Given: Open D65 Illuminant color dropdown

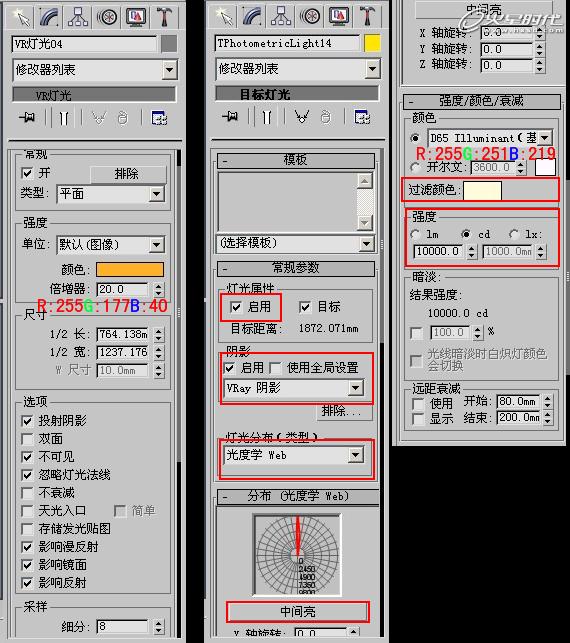Looking at the screenshot, I should (x=490, y=138).
